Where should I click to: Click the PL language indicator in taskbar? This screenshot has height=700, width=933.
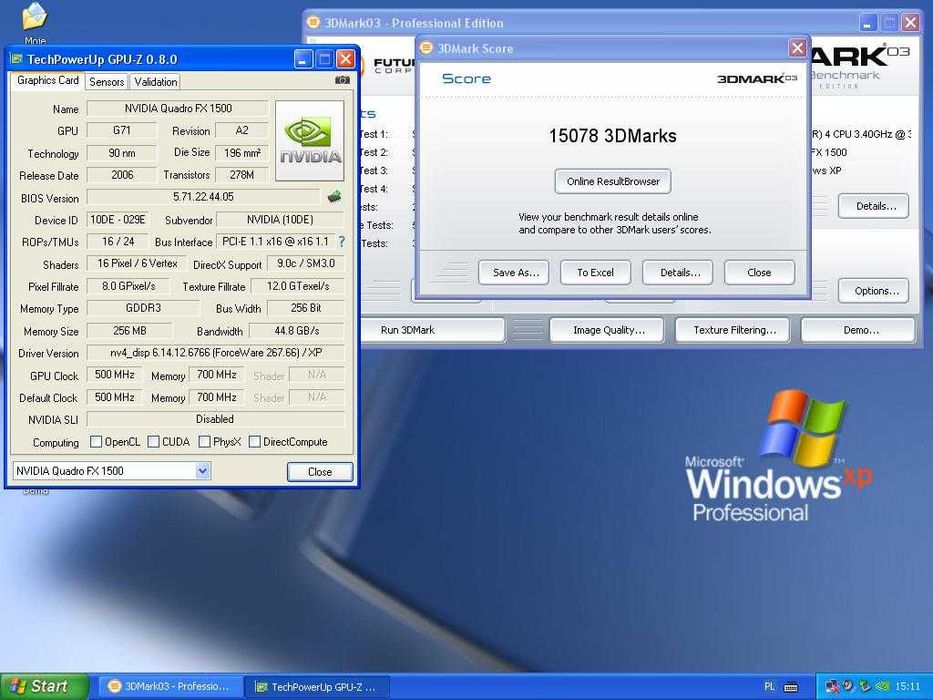pos(769,686)
